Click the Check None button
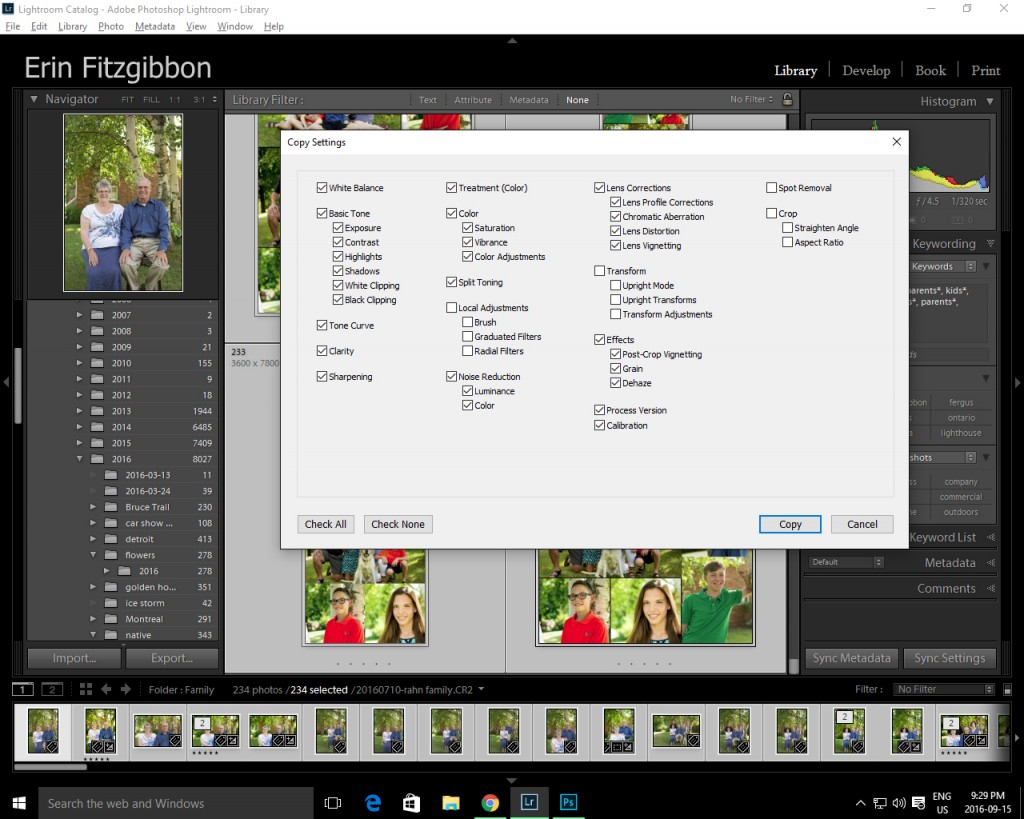The width and height of the screenshot is (1024, 819). [398, 524]
